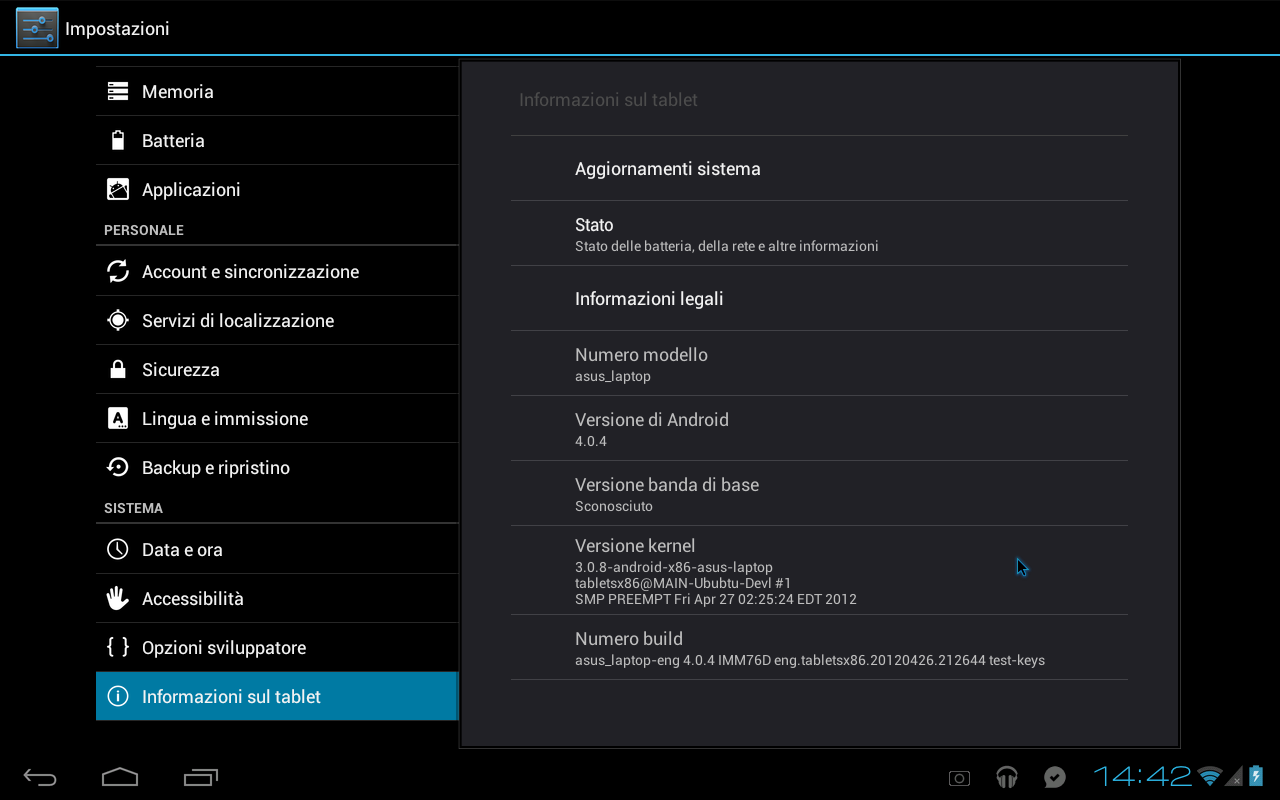Select the Sicurezza padlock icon

click(x=117, y=369)
